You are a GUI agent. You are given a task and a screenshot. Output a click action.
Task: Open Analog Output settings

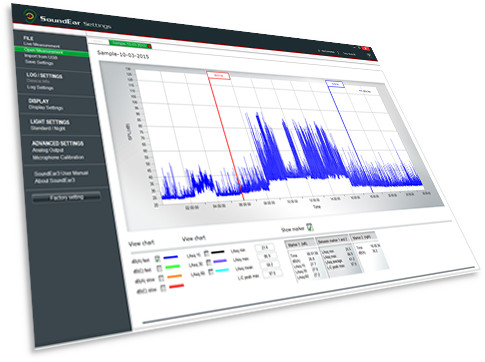click(x=48, y=150)
